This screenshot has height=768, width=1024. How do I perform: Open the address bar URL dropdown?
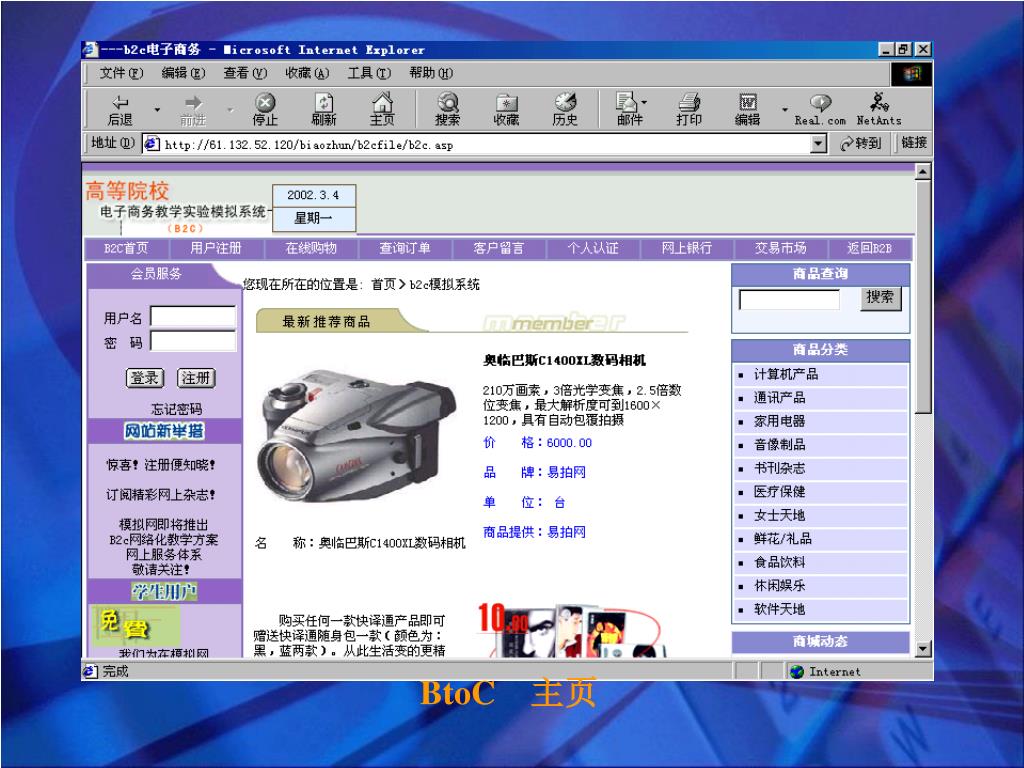click(818, 144)
